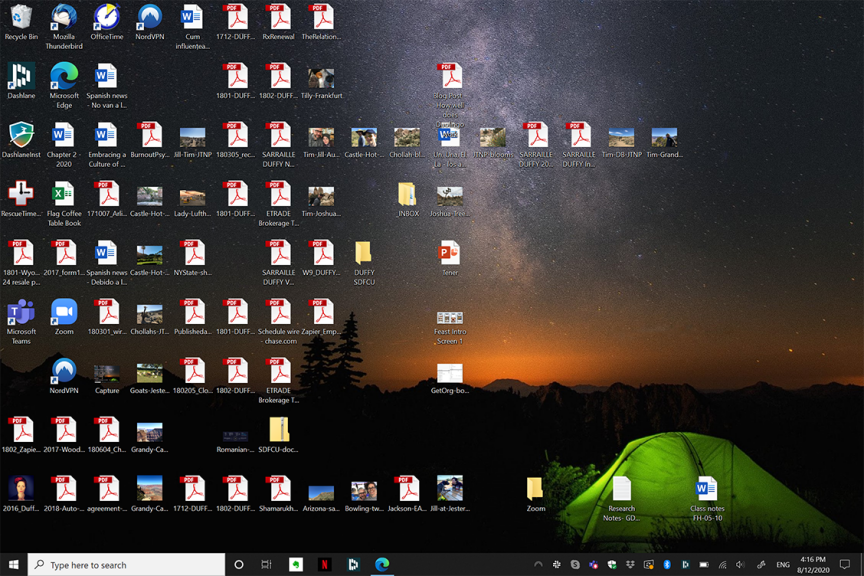Select the Zoom app shortcut

click(64, 313)
